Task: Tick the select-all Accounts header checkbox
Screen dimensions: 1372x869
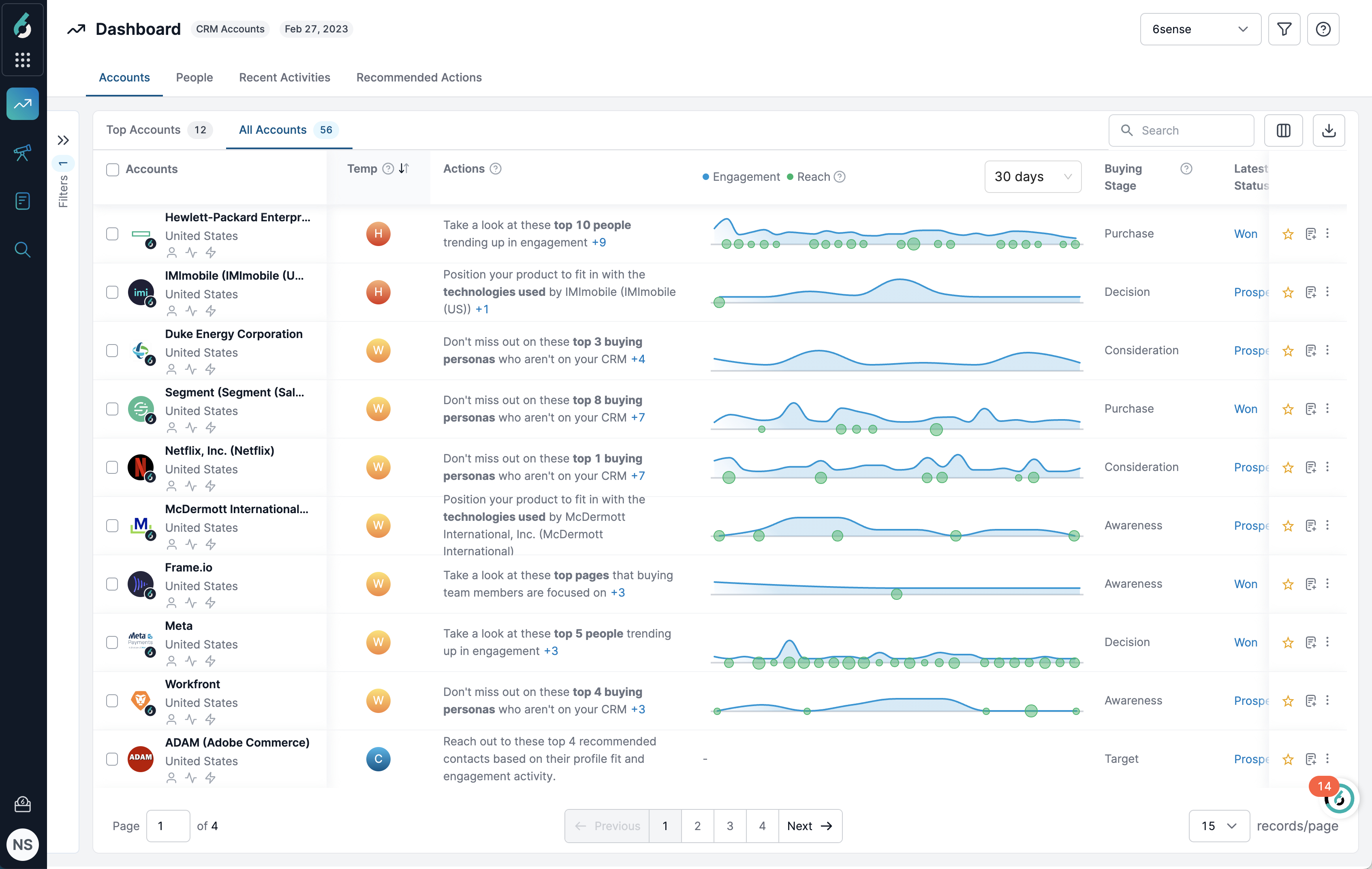Action: (x=112, y=169)
